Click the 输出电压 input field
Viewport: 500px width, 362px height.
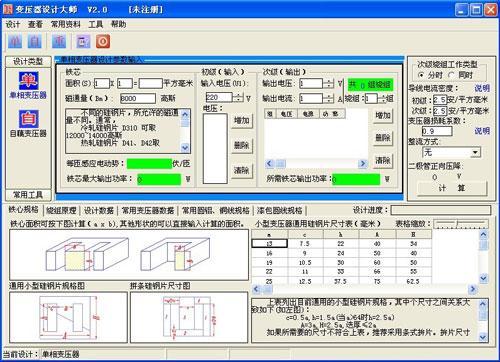[311, 83]
